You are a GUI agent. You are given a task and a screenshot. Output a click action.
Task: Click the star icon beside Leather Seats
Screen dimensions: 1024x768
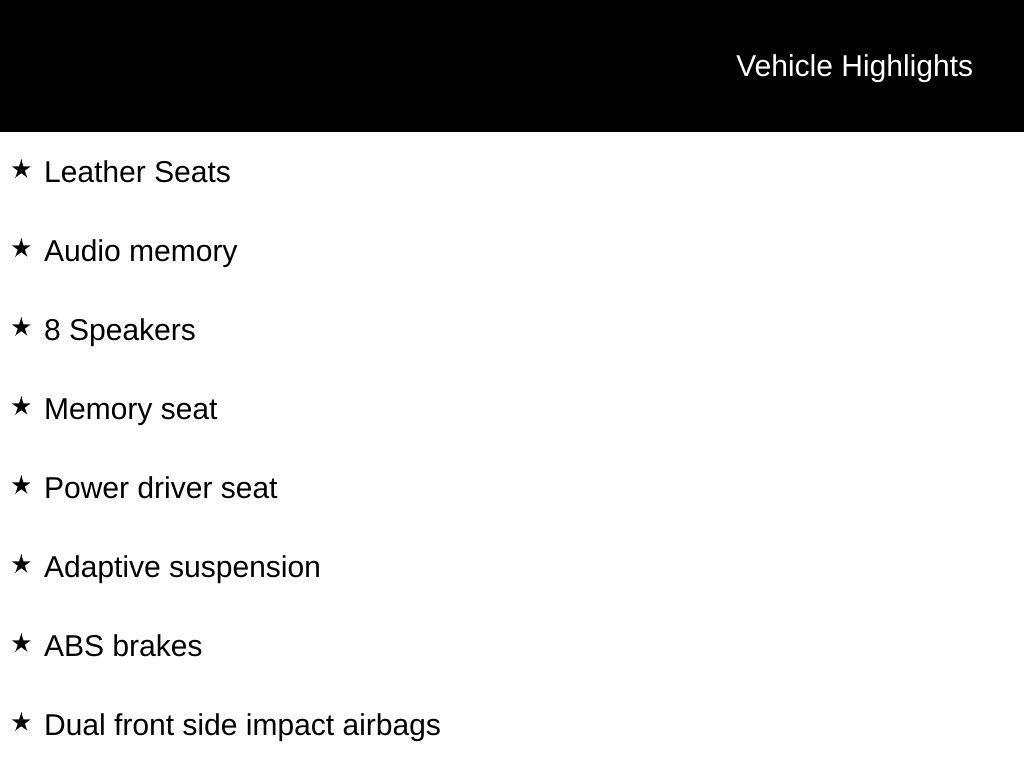pyautogui.click(x=21, y=169)
